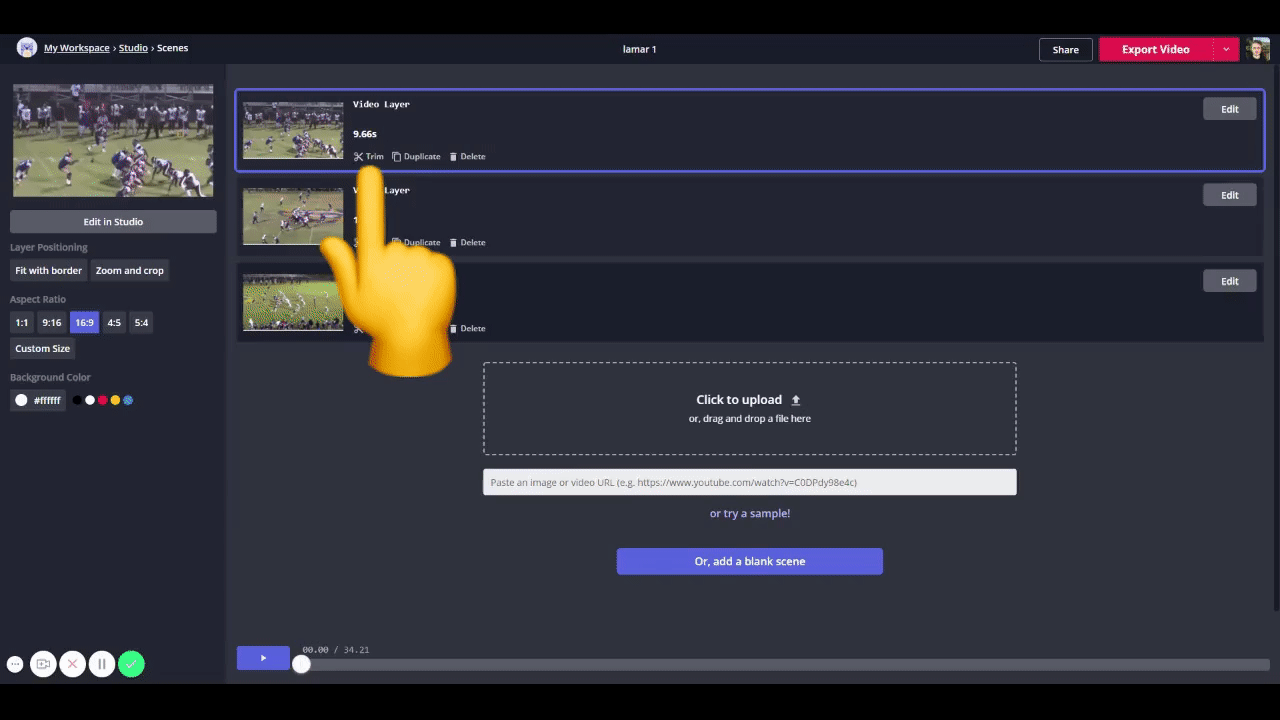Duplicate the first 9.66s video layer
Viewport: 1280px width, 720px height.
click(x=416, y=157)
